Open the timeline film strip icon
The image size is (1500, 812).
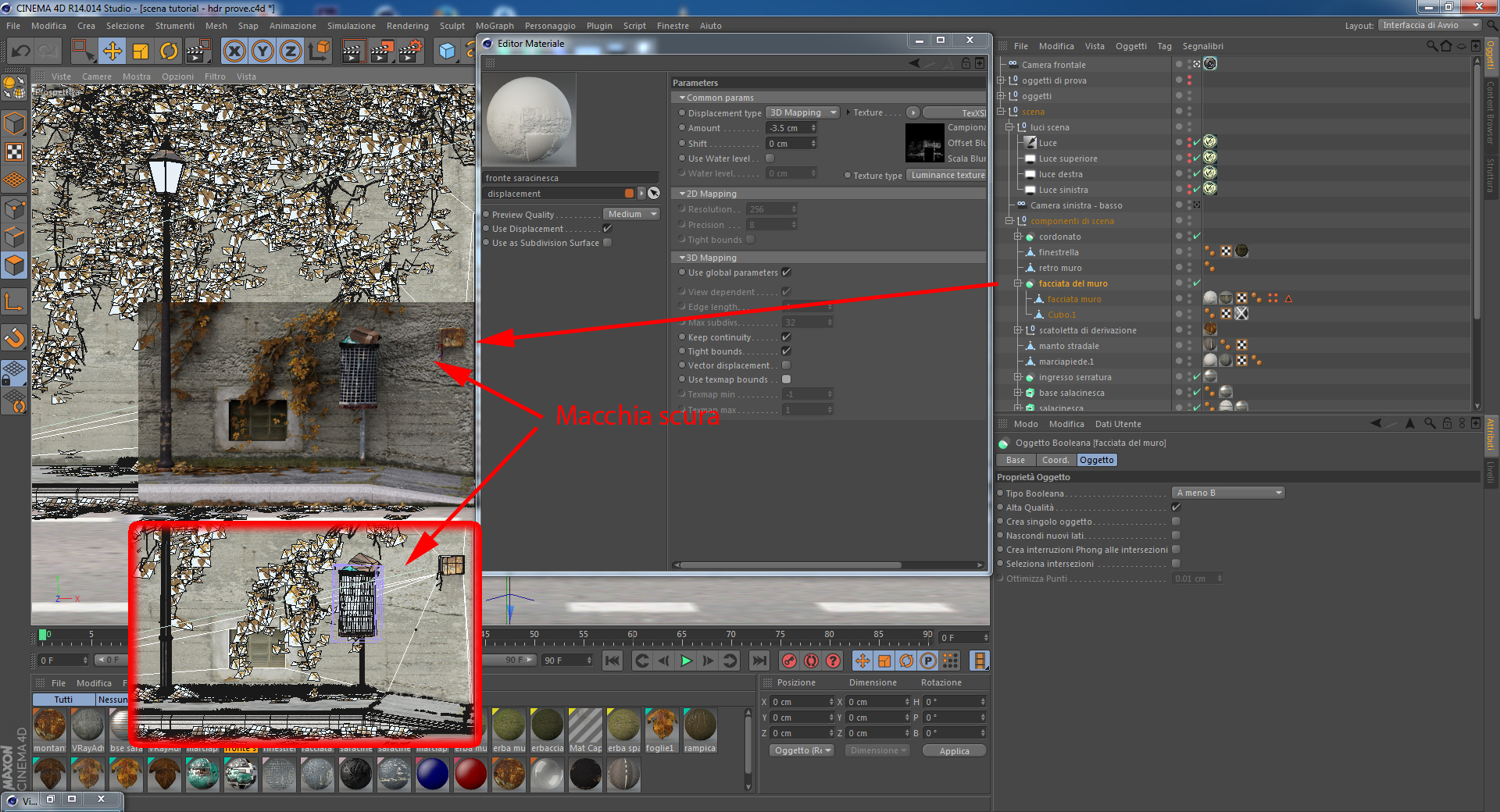coord(979,661)
